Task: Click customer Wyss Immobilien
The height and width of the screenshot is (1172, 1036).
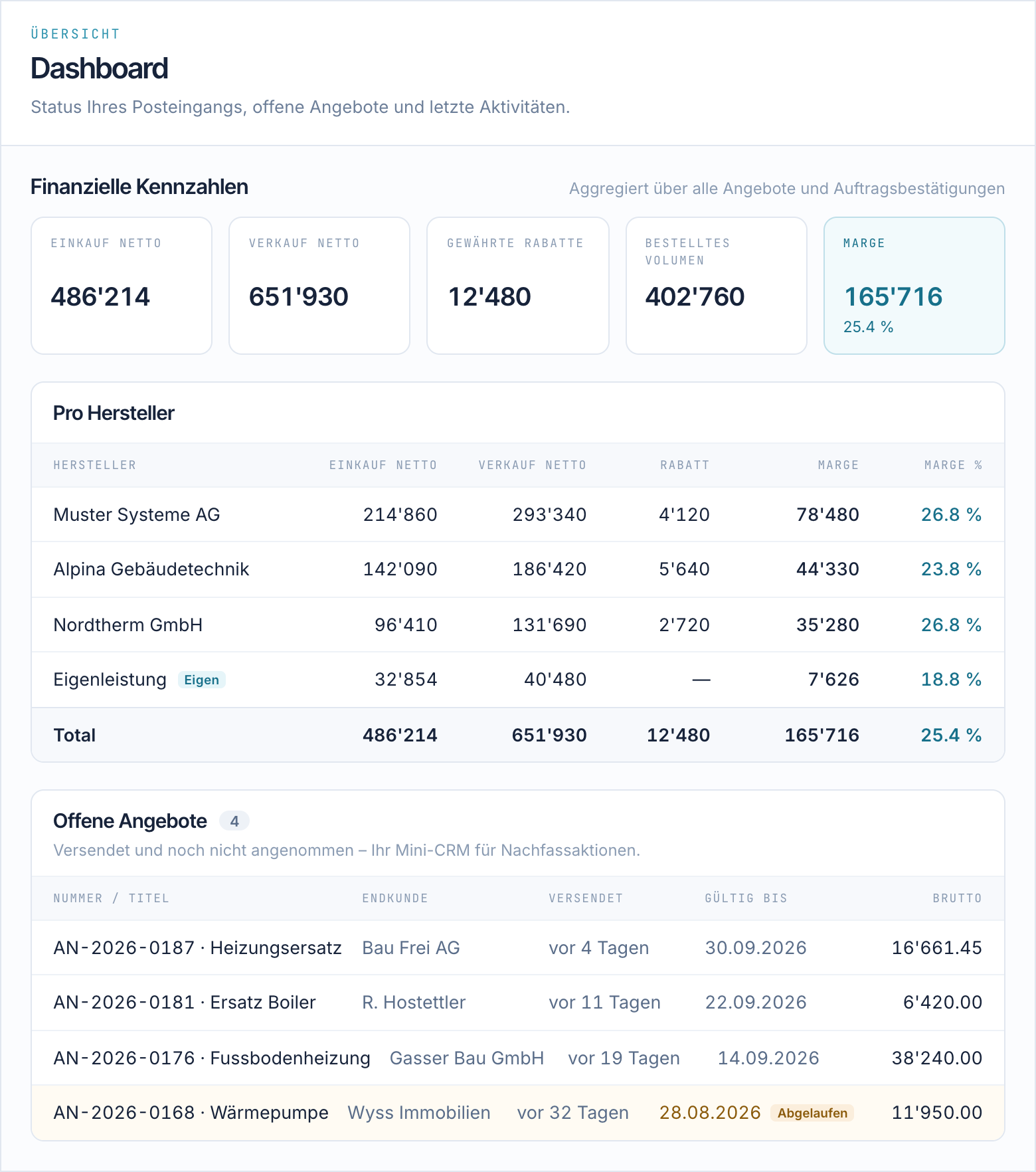Action: (419, 1113)
